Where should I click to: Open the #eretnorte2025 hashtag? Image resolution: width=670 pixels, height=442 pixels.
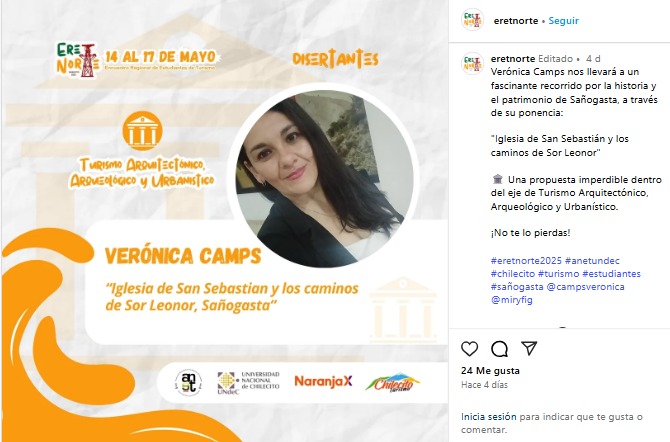tap(526, 261)
